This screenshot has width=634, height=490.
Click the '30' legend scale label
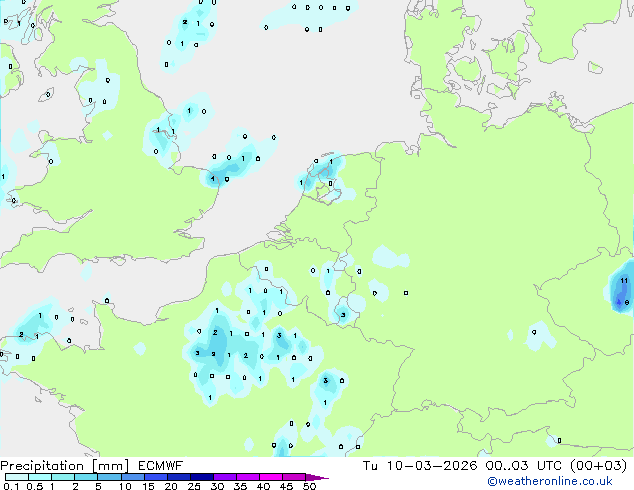coord(217,486)
